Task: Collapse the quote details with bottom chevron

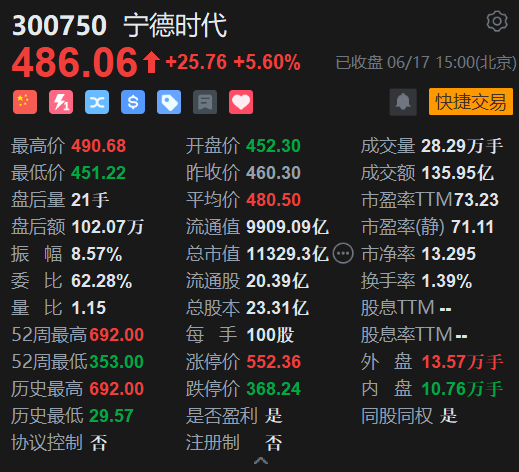Action: [261, 461]
